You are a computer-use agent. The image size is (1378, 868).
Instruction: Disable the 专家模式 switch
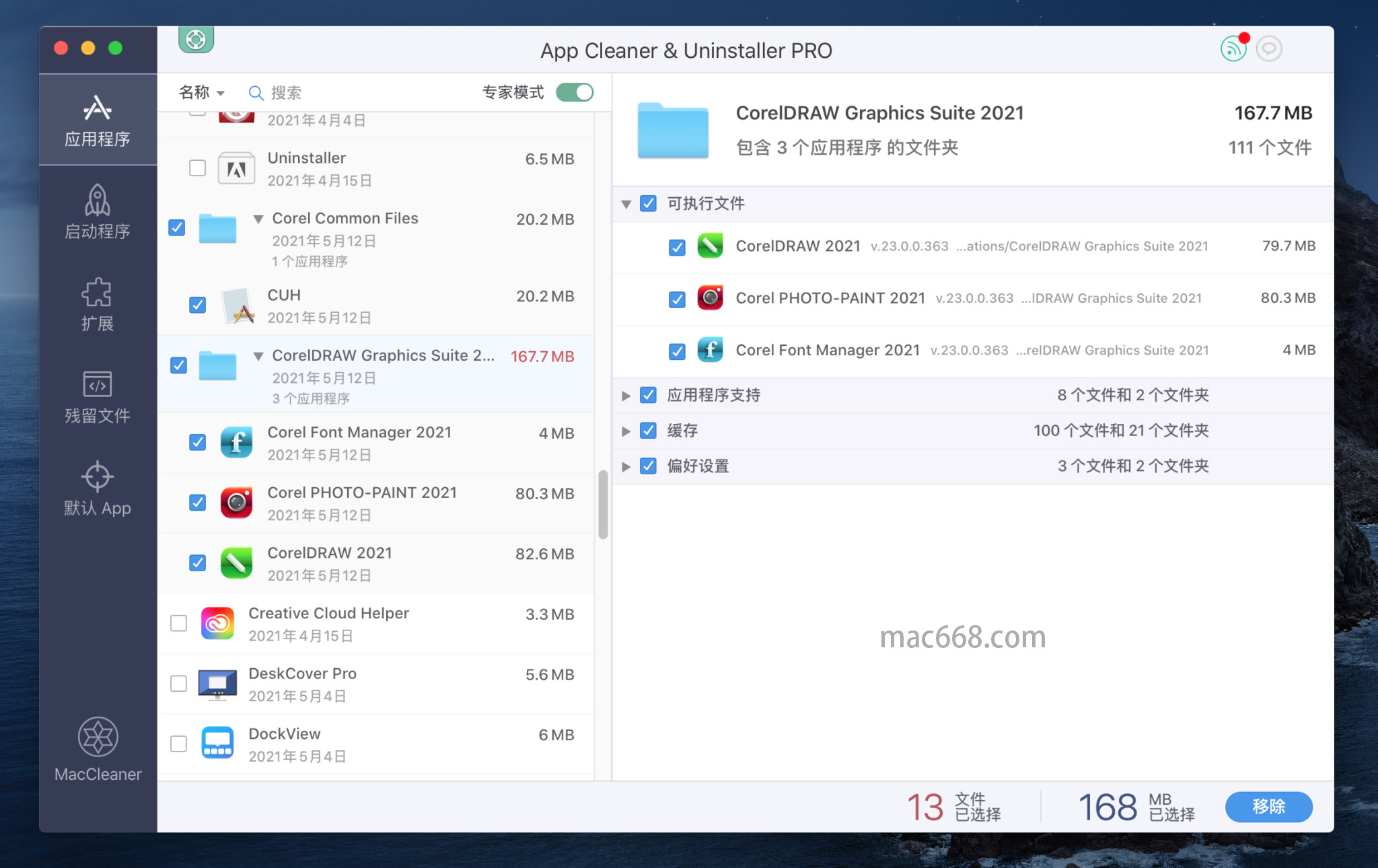[x=574, y=92]
